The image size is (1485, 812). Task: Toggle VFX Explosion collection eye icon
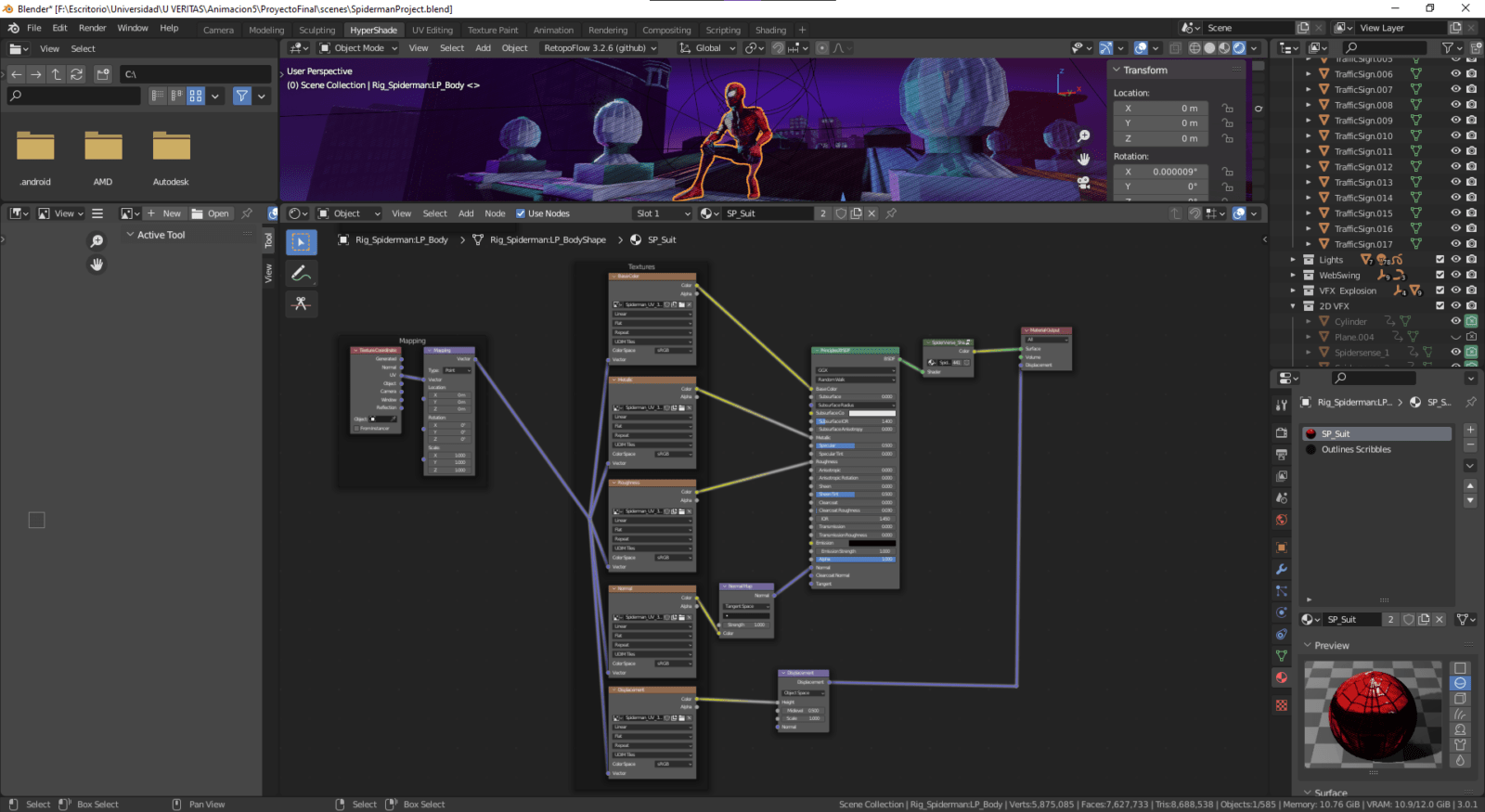[x=1455, y=290]
